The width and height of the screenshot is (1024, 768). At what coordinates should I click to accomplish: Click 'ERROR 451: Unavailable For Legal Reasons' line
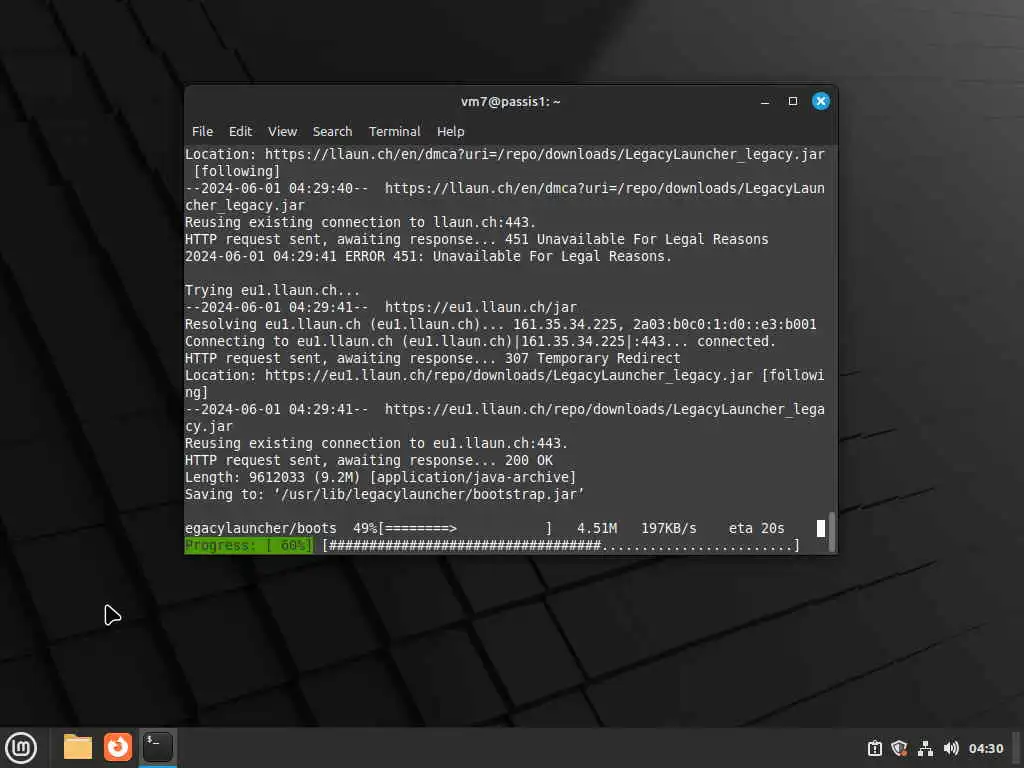(x=428, y=256)
